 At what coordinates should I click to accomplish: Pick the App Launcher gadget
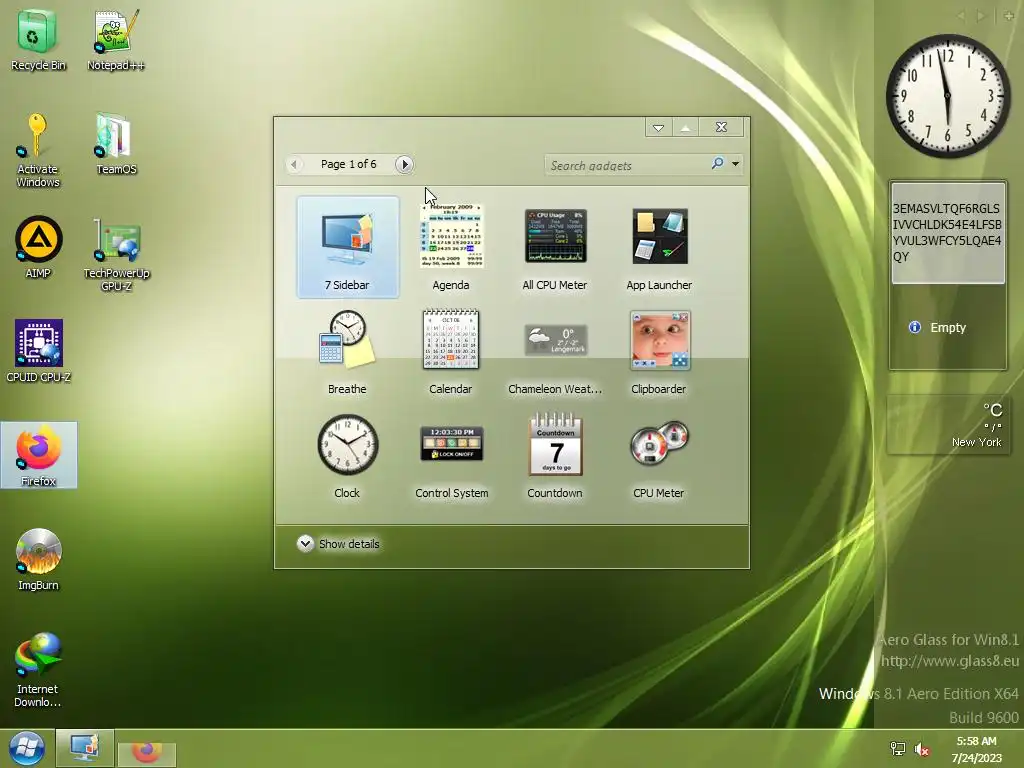tap(659, 247)
